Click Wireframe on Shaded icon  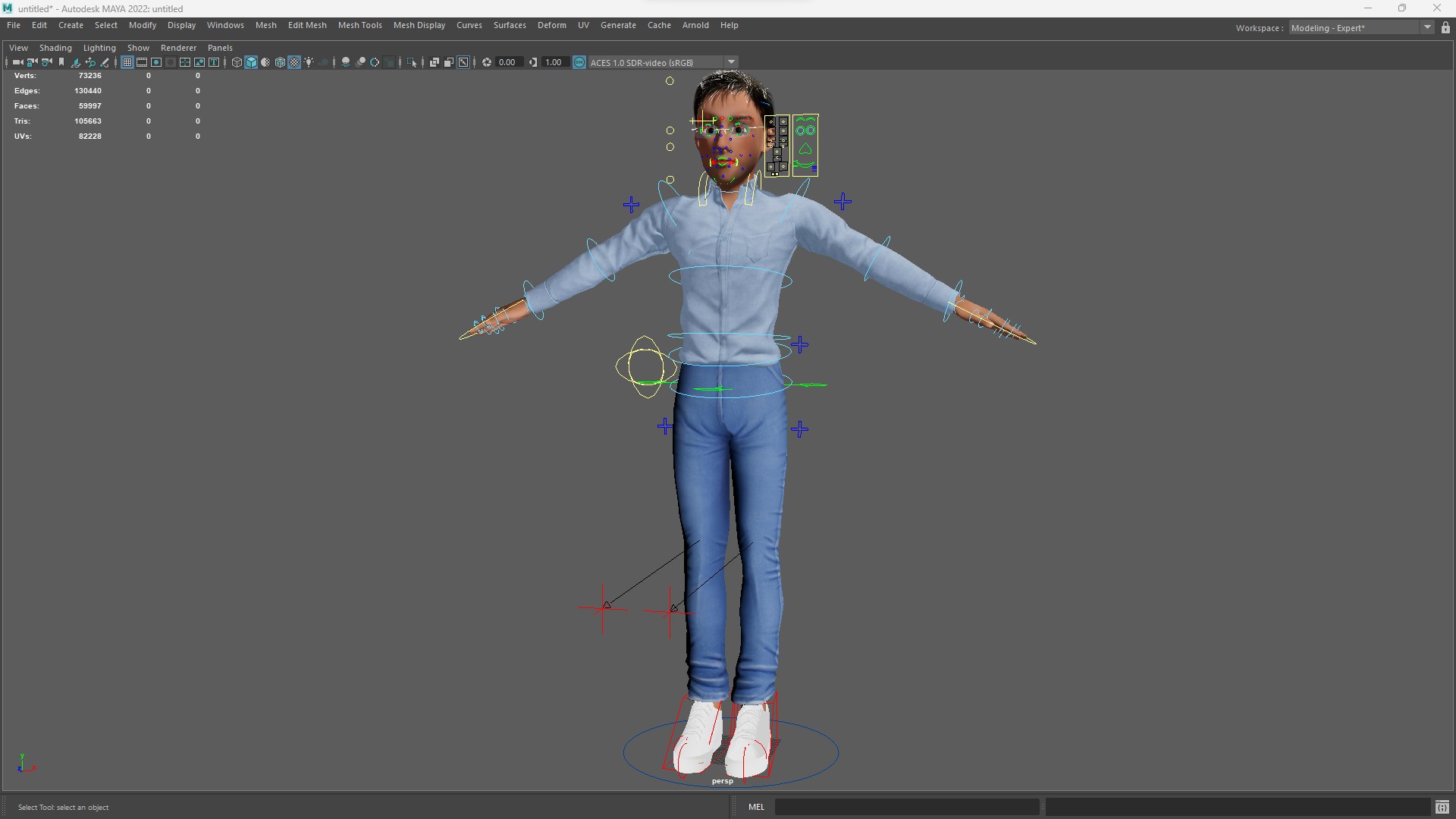click(281, 62)
